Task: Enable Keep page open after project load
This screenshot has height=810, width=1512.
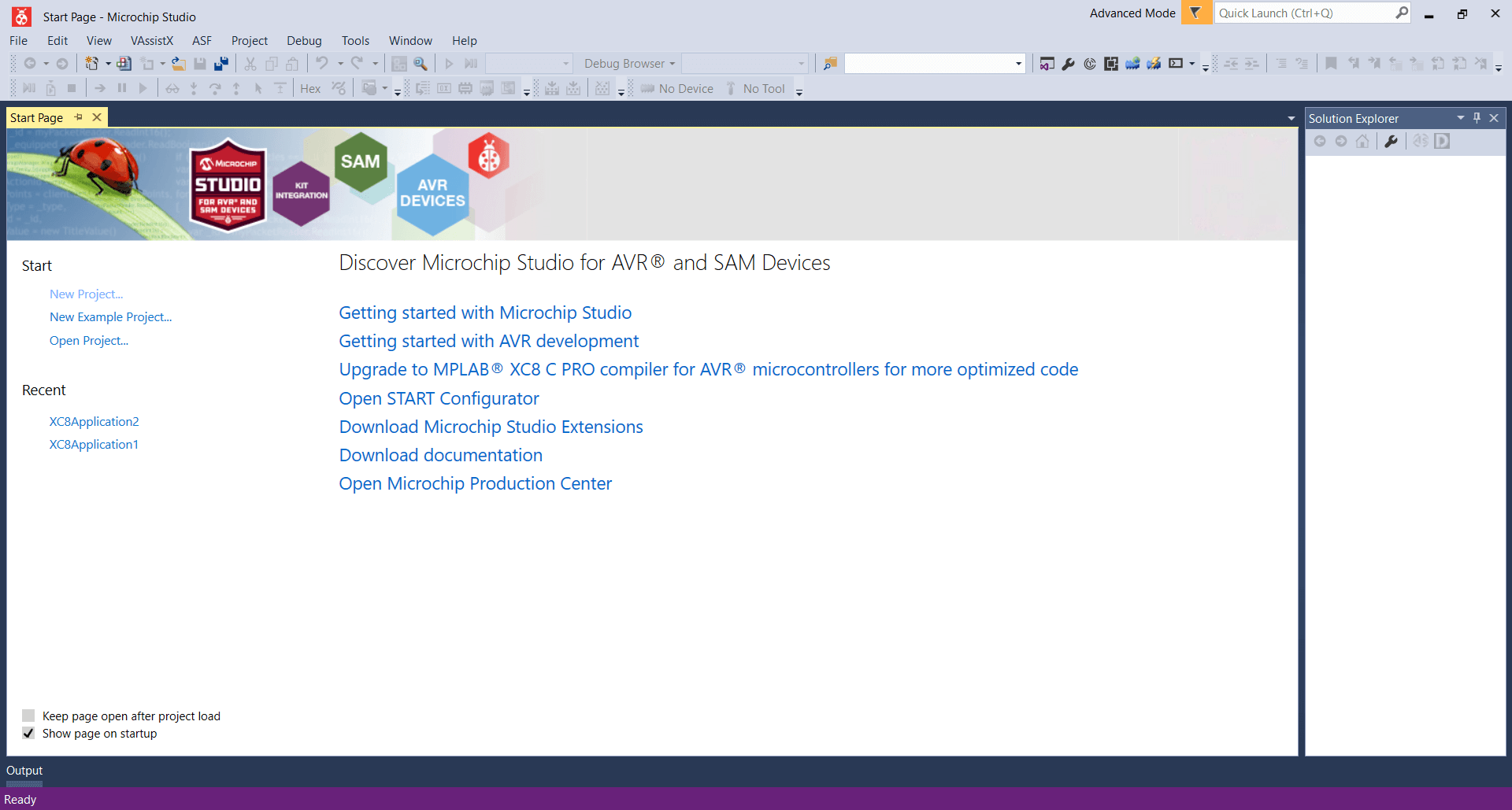Action: pos(28,716)
